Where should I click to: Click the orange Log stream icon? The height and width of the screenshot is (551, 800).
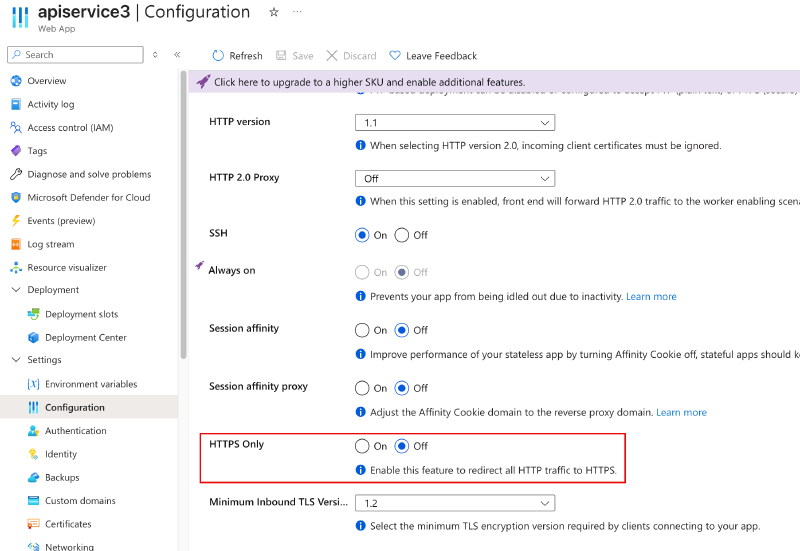click(16, 244)
